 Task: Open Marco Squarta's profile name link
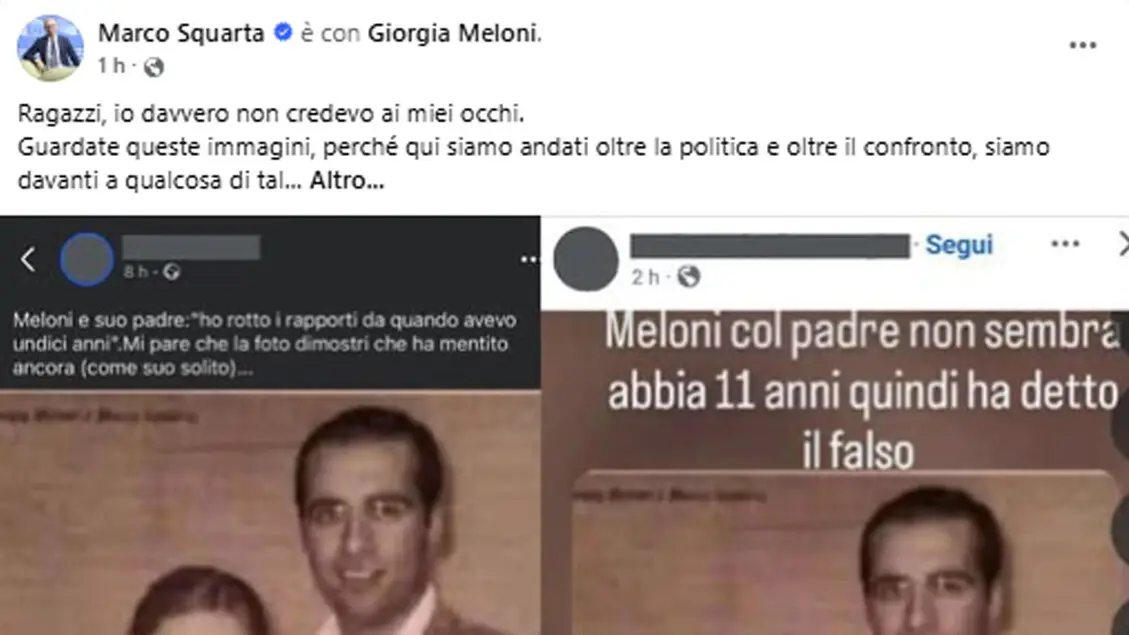(181, 33)
